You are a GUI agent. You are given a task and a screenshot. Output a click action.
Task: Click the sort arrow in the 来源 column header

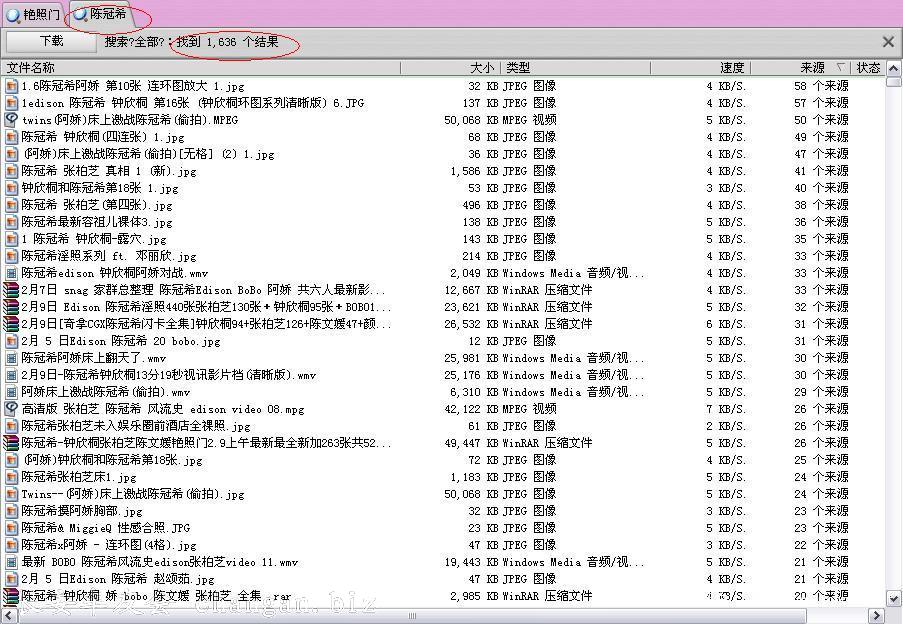[840, 68]
